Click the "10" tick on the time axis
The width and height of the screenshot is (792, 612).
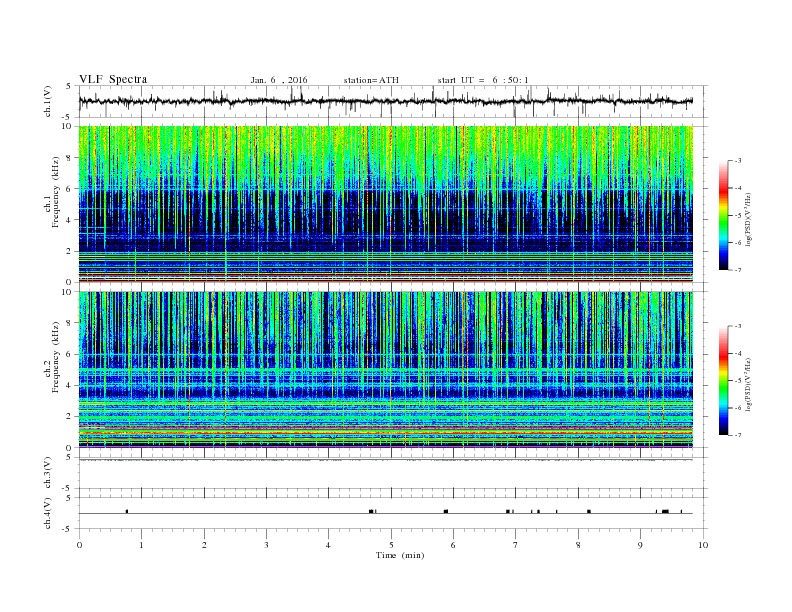tap(703, 545)
